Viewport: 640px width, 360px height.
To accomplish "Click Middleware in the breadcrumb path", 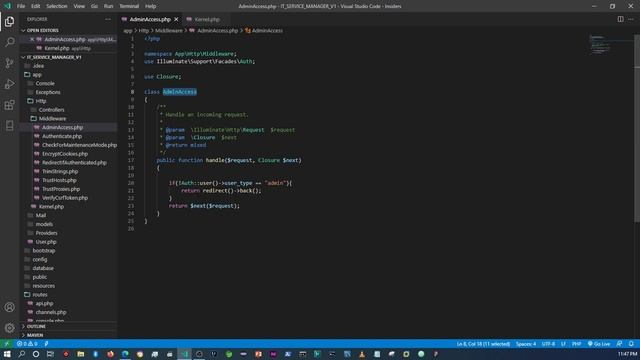I will 169,30.
